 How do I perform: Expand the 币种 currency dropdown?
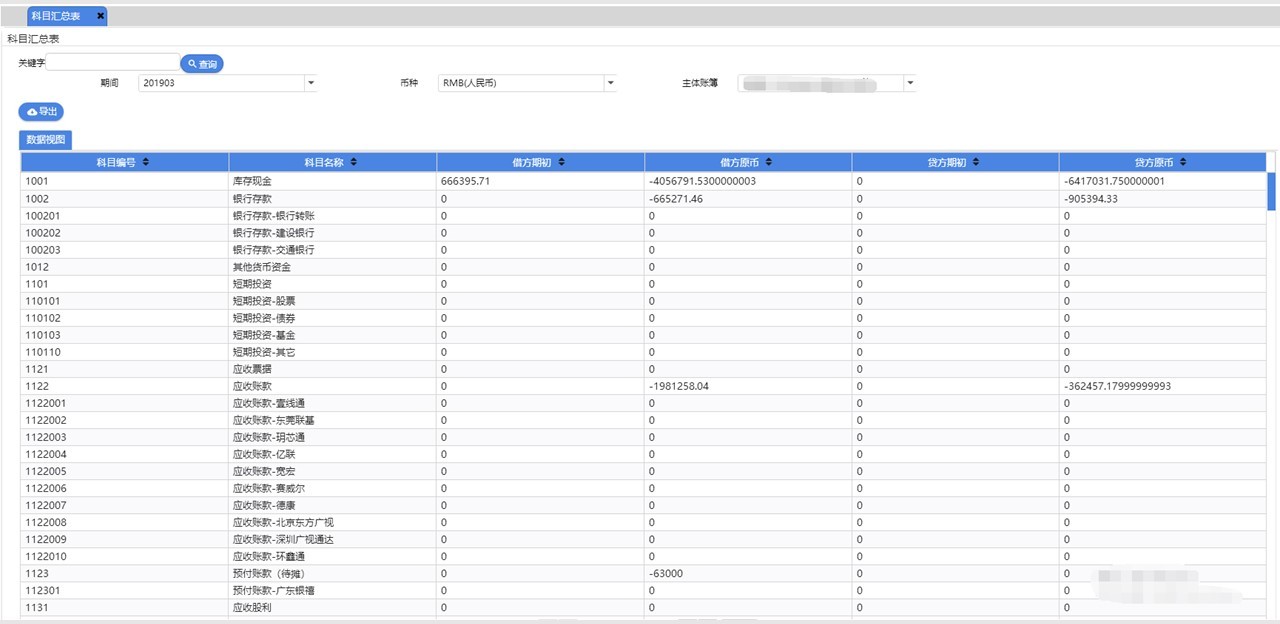click(610, 83)
